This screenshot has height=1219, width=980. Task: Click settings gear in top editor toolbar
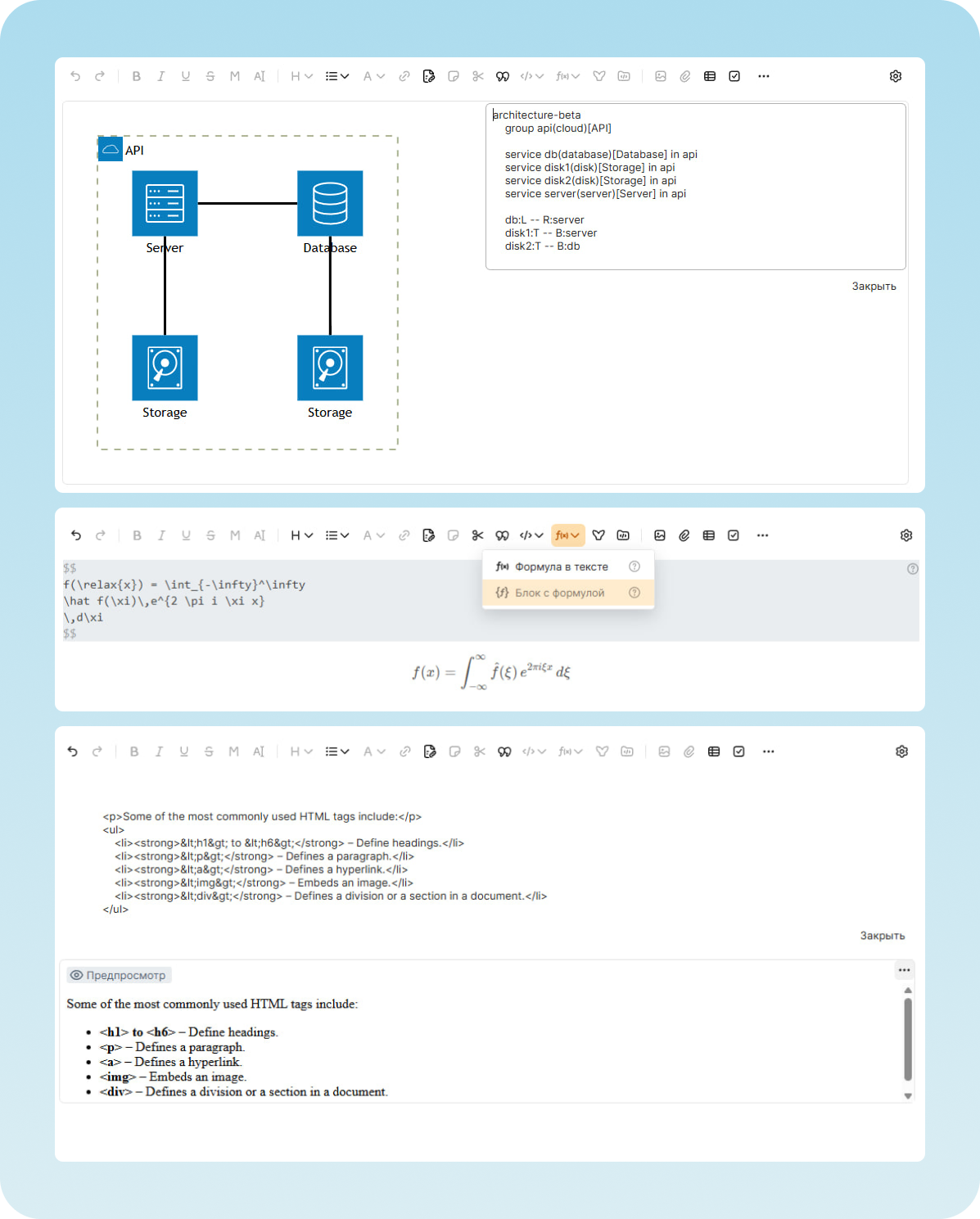(895, 76)
